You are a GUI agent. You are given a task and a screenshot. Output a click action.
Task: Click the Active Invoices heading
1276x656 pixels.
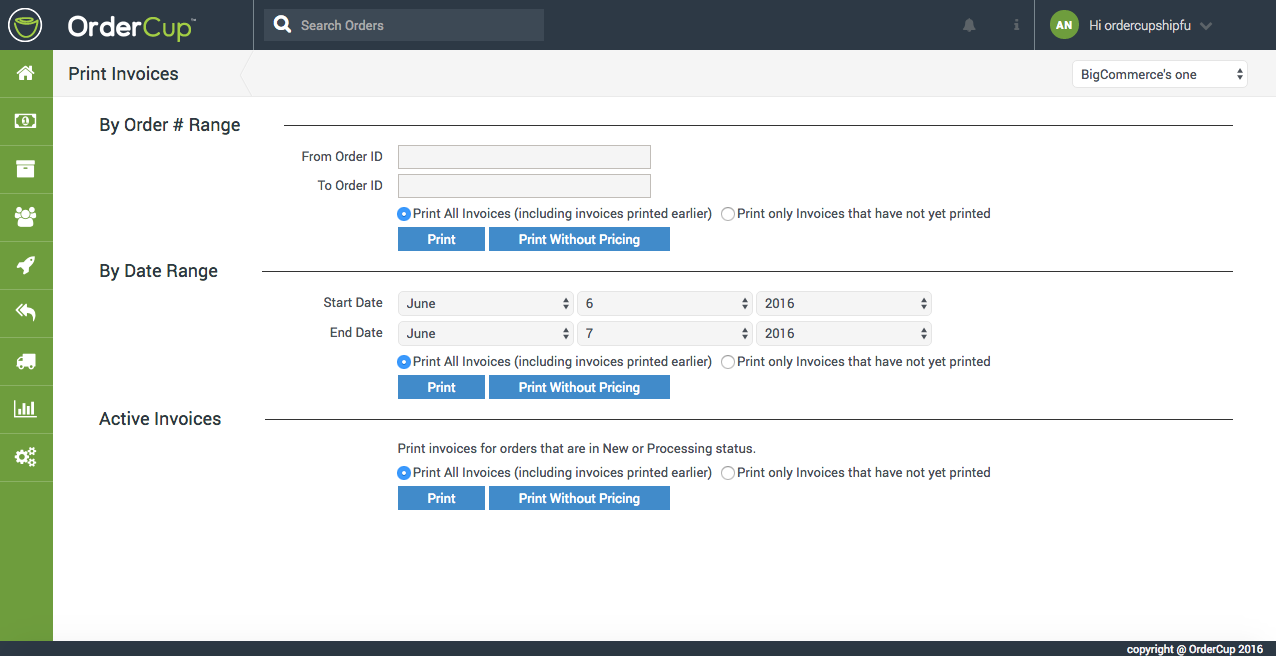click(160, 419)
